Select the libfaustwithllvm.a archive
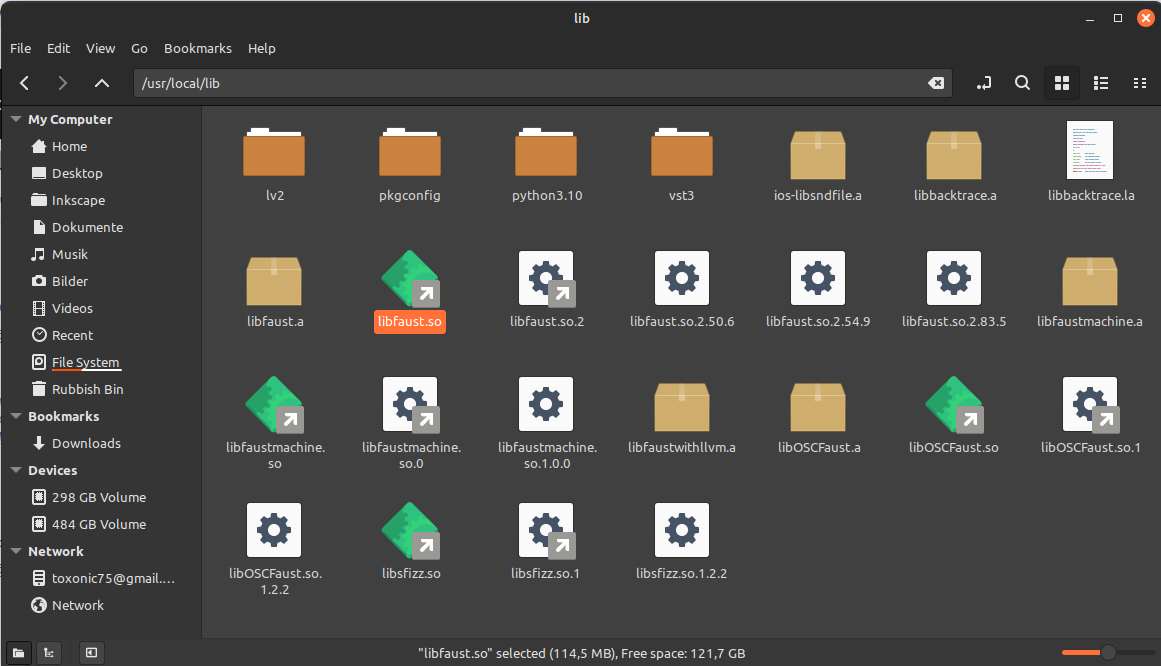This screenshot has height=666, width=1161. 682,405
